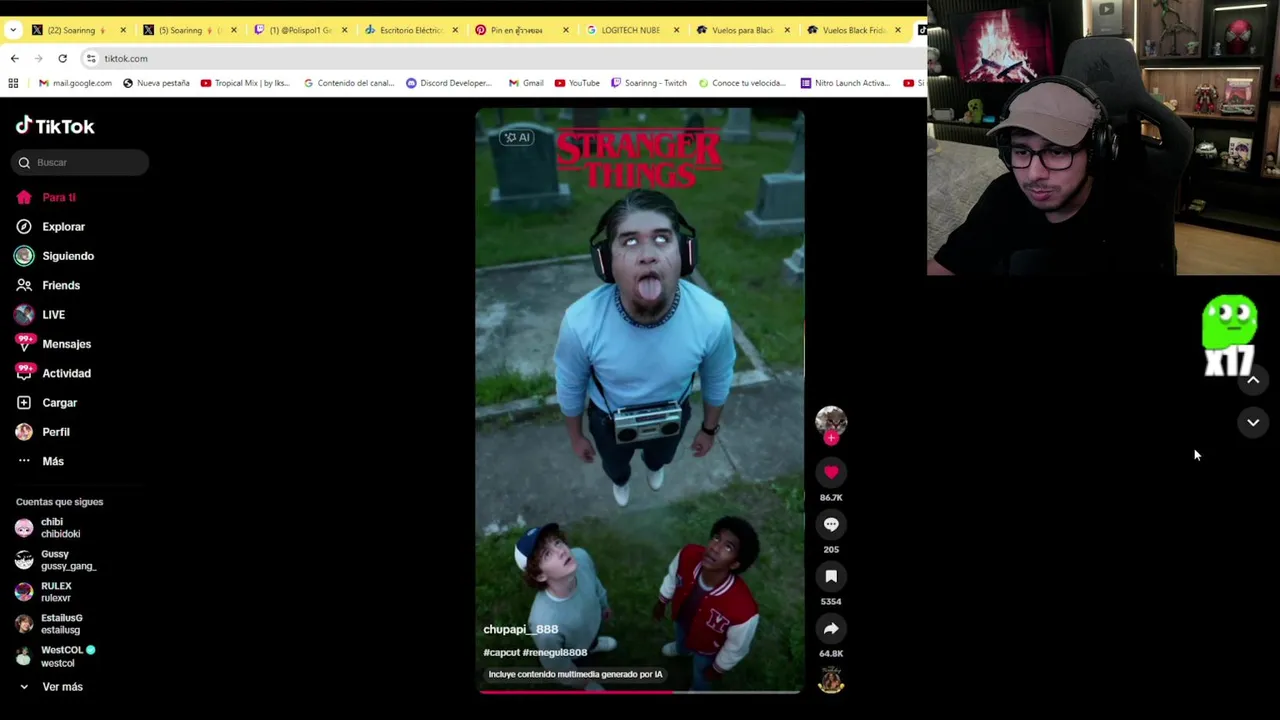This screenshot has width=1280, height=720.
Task: Open the Para ti feed
Action: pos(46,197)
